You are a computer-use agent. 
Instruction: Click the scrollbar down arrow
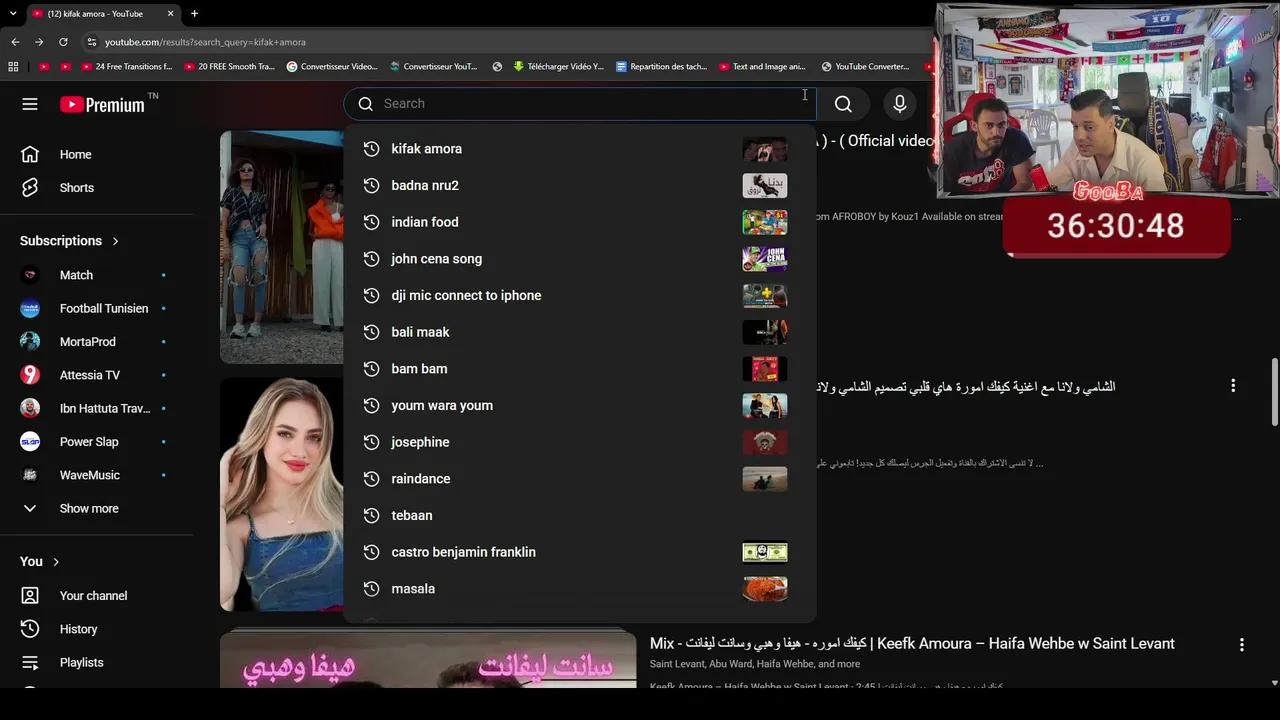[x=1274, y=683]
